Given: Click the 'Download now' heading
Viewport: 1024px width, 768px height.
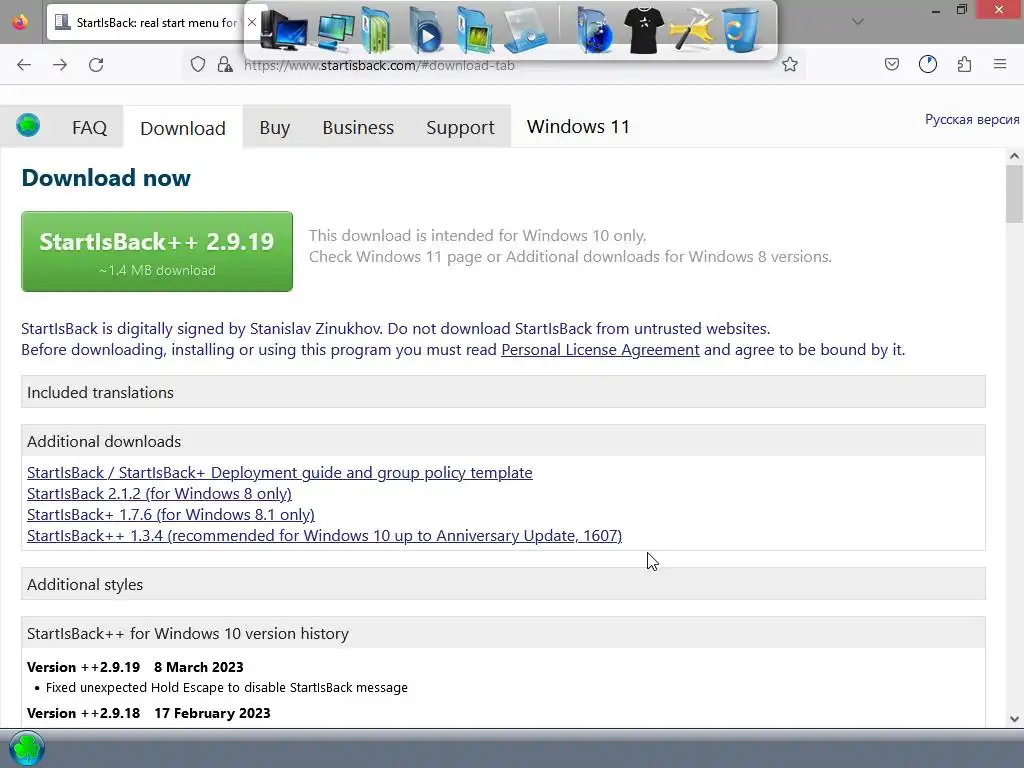Looking at the screenshot, I should point(106,178).
